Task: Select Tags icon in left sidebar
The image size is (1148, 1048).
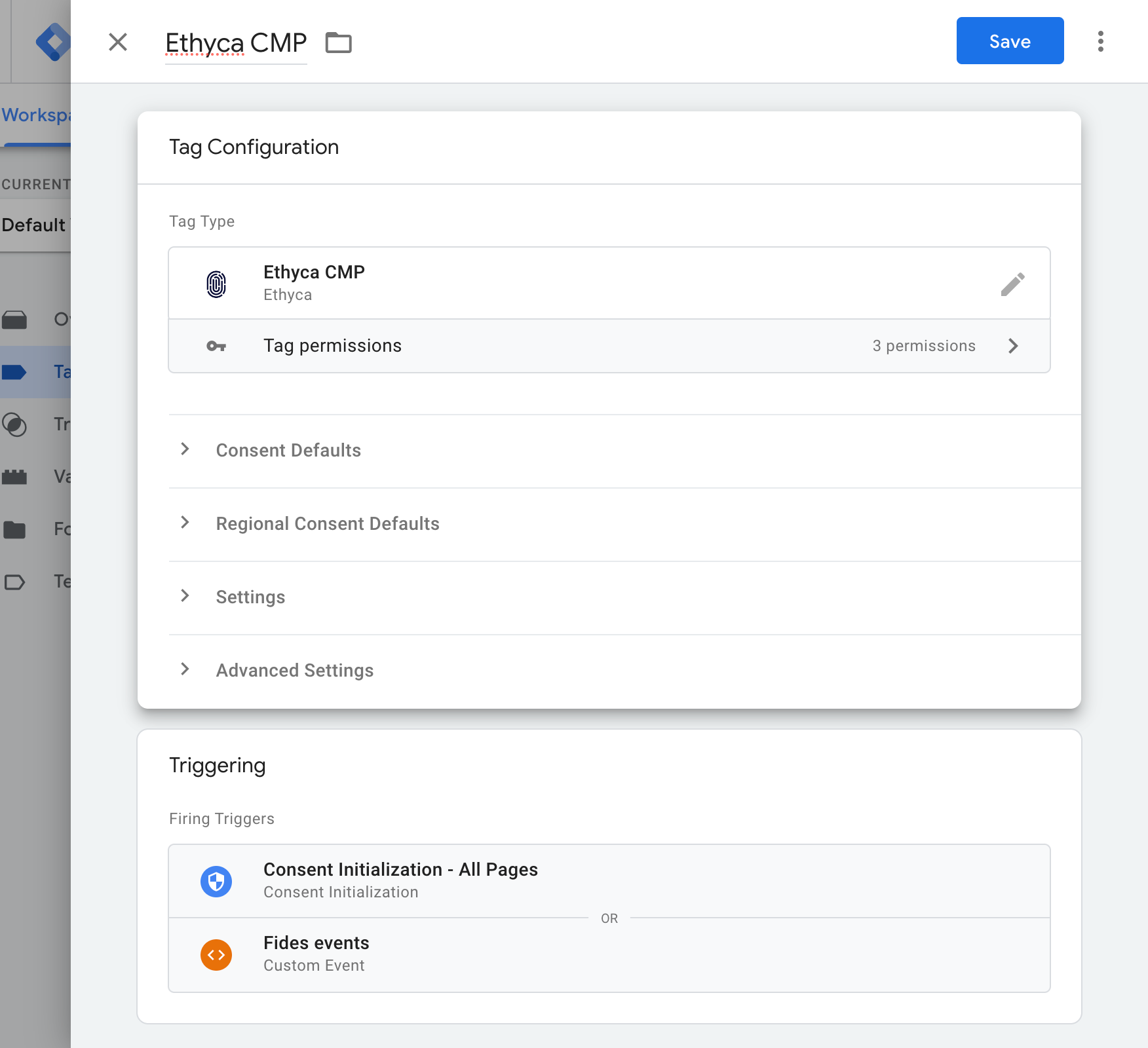Action: point(14,372)
